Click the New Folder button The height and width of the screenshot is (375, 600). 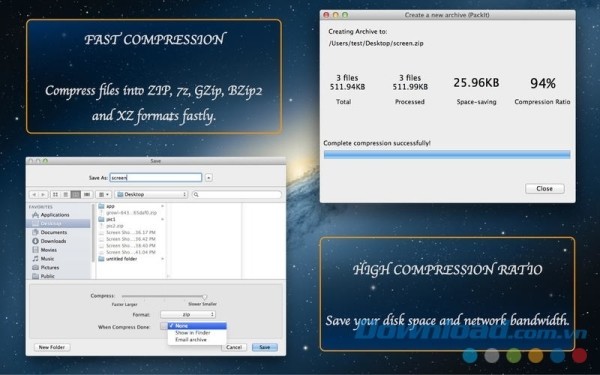tap(52, 347)
